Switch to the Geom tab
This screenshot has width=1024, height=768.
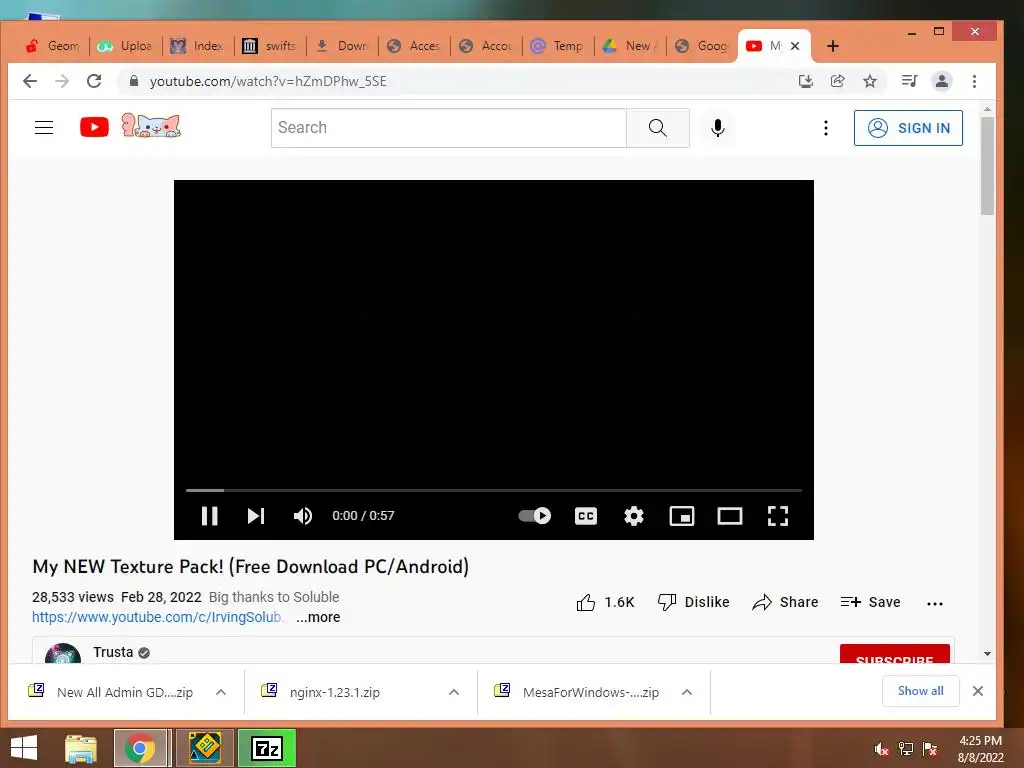52,46
